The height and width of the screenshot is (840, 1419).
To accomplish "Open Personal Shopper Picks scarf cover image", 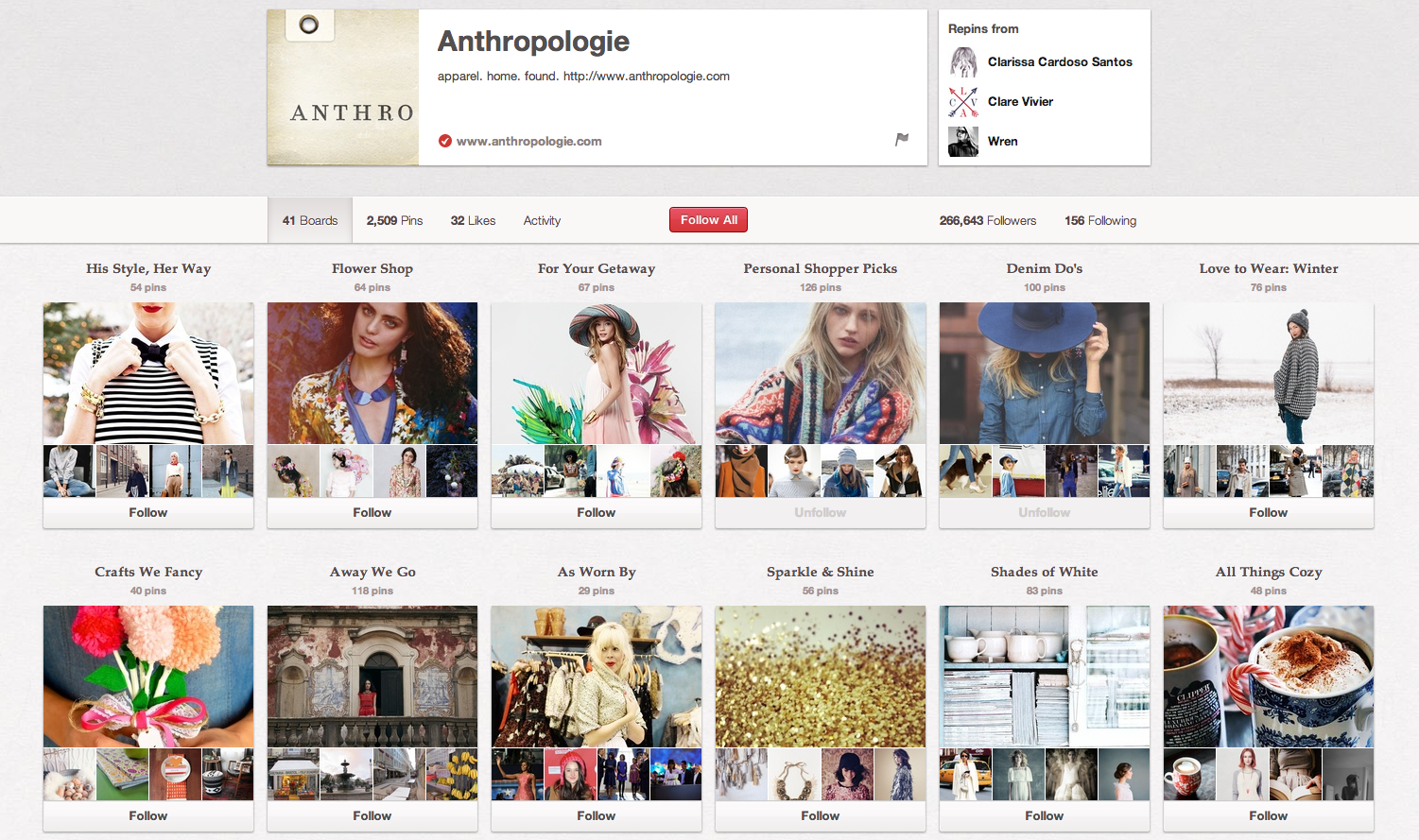I will (821, 373).
